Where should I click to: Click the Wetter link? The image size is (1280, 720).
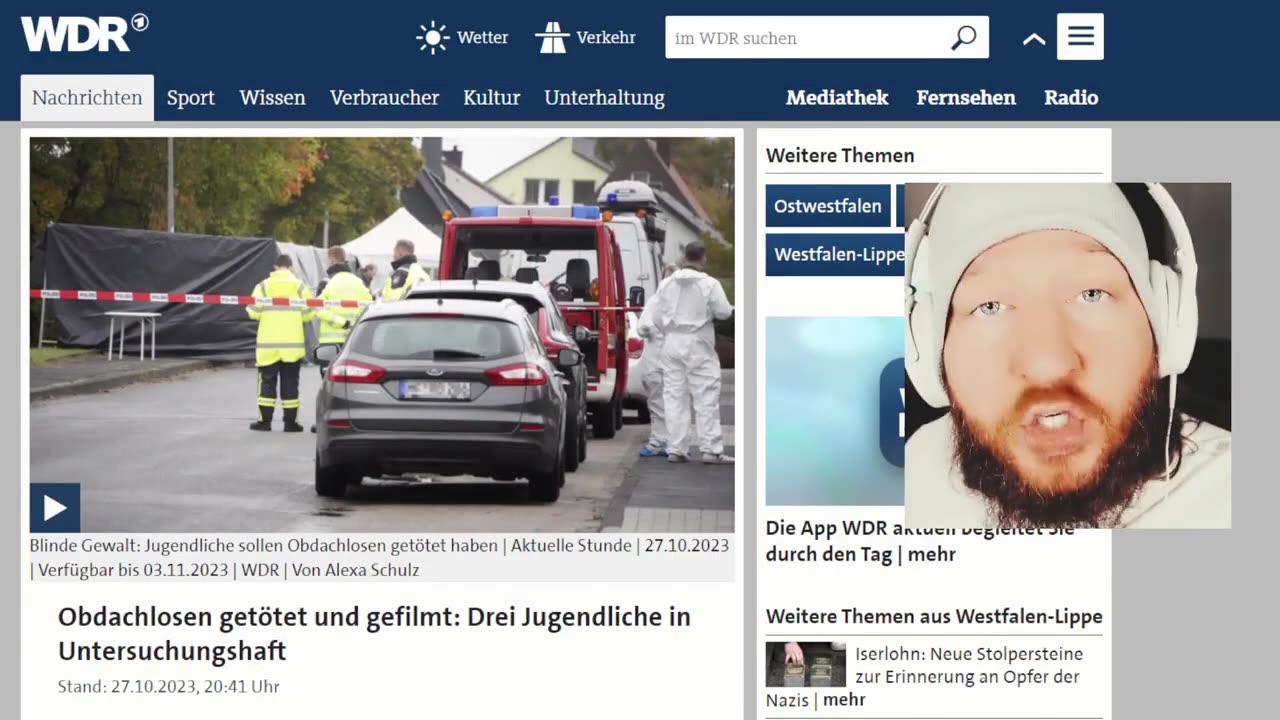482,38
